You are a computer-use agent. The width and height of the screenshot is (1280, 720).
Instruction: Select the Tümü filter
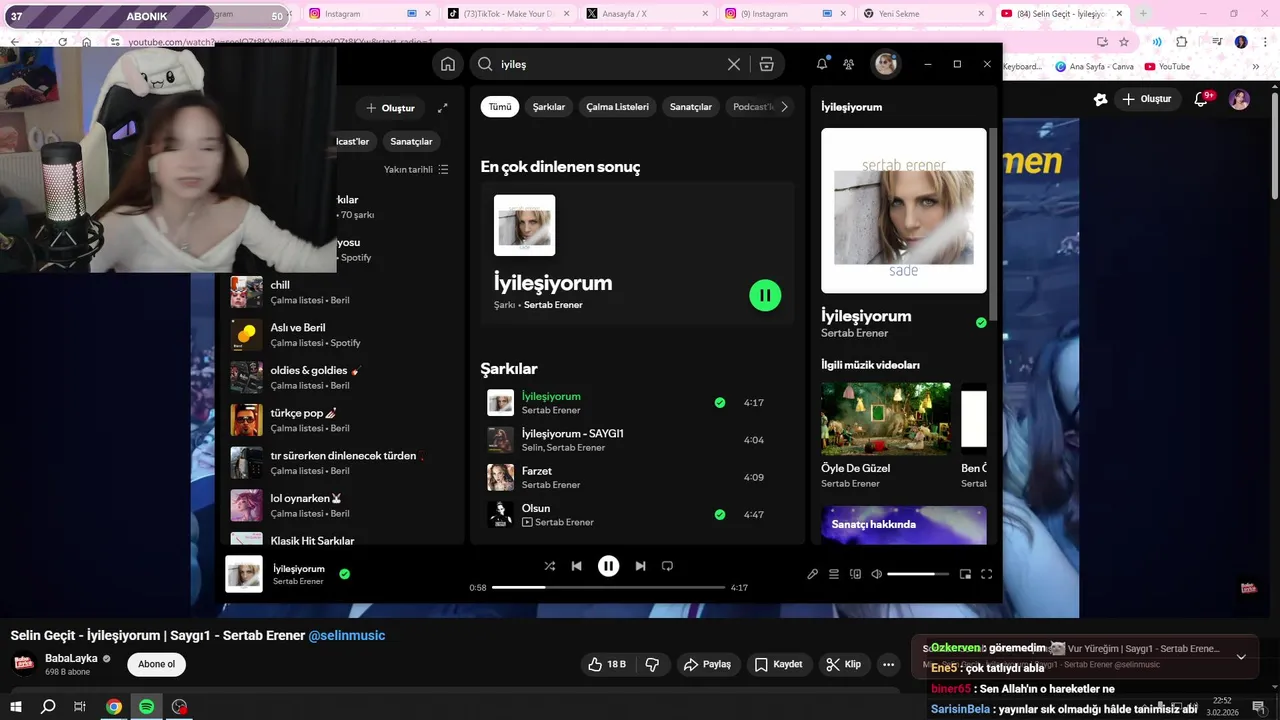point(500,107)
